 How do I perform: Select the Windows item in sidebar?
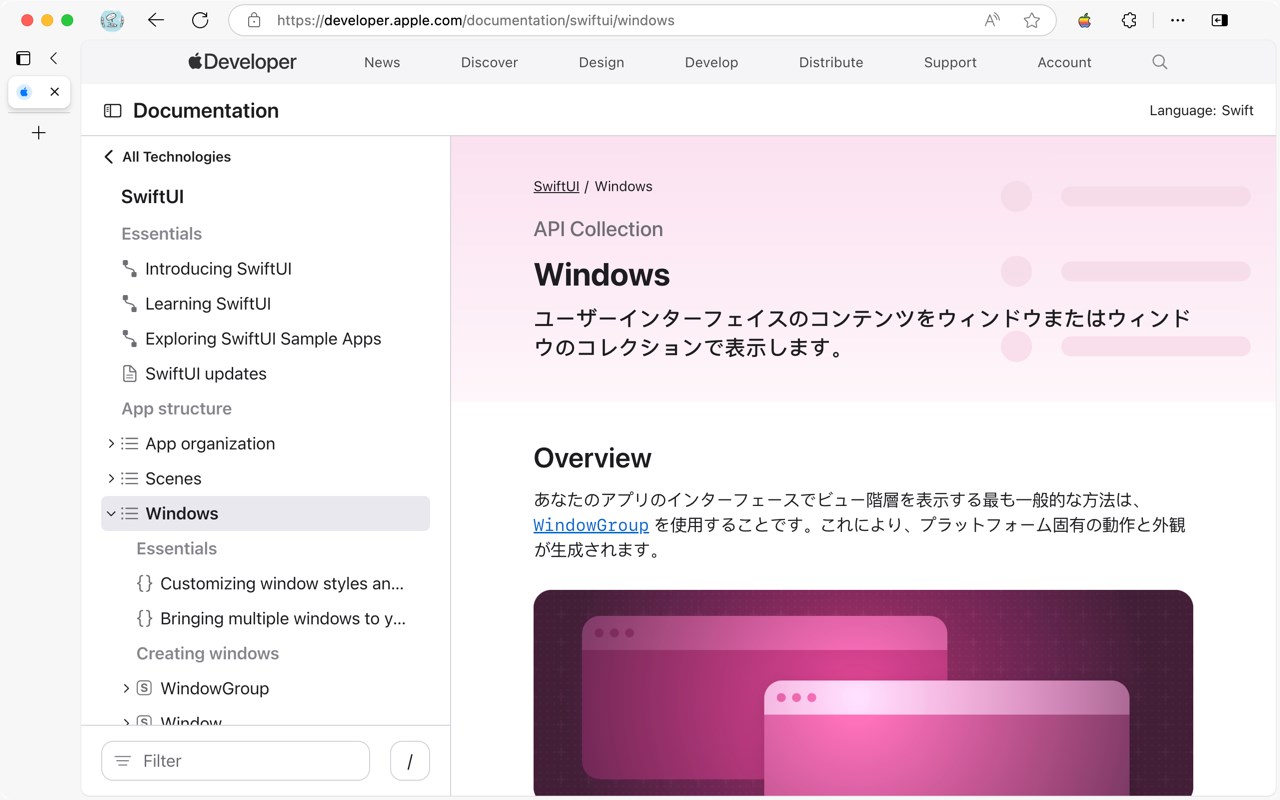pos(266,514)
